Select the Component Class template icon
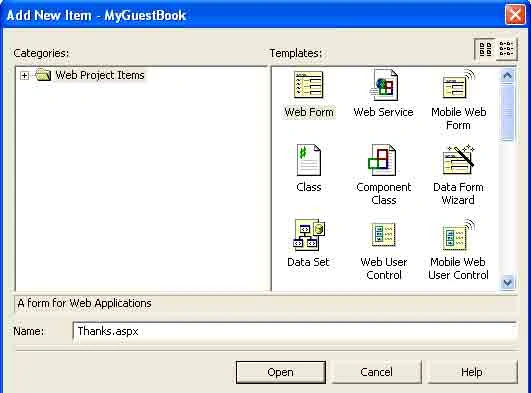This screenshot has height=393, width=531. tap(382, 160)
